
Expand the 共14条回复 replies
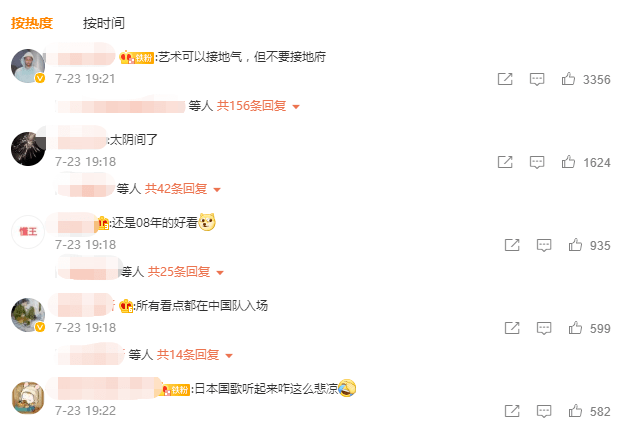point(195,355)
